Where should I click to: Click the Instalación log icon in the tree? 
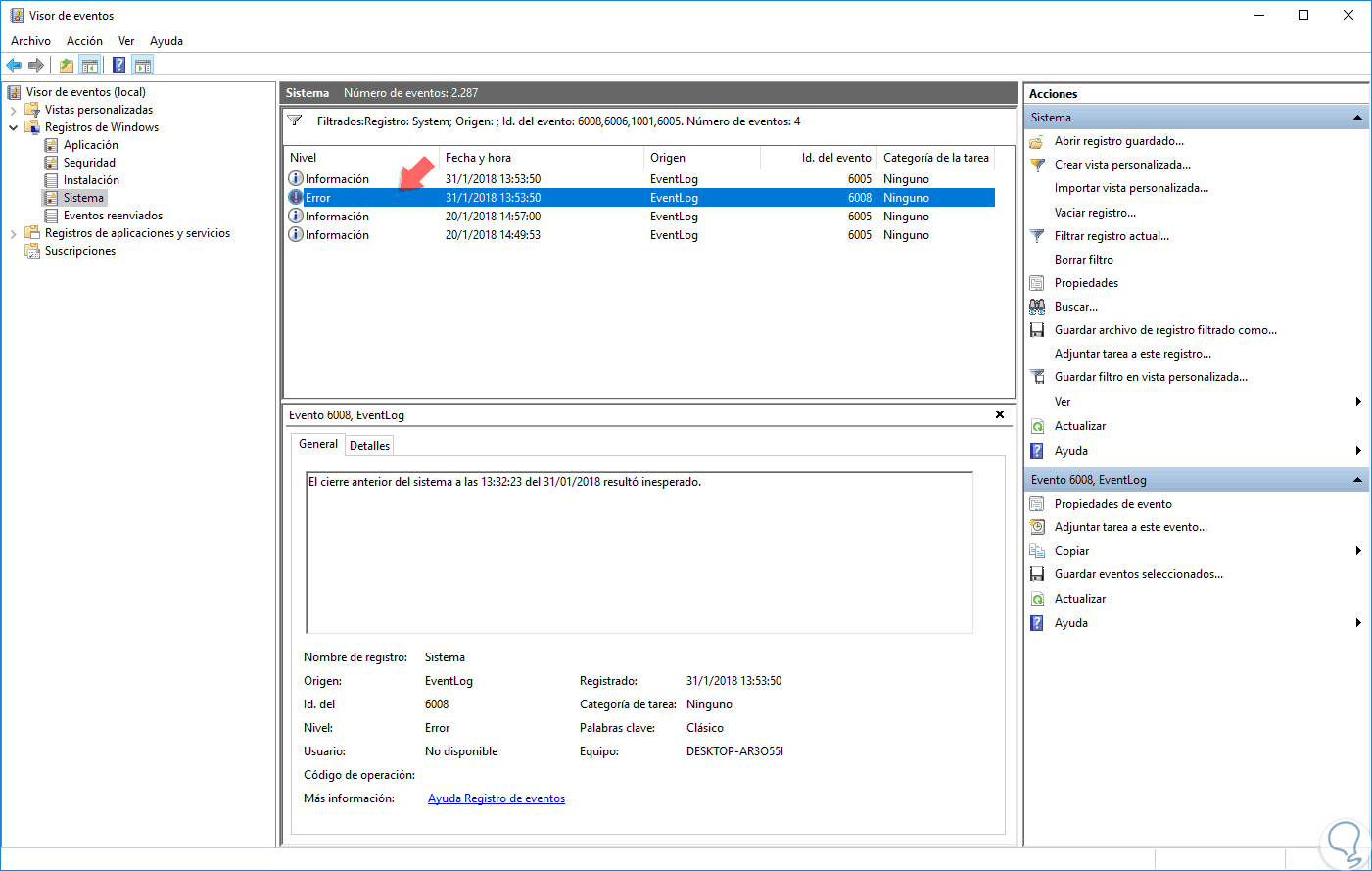51,180
